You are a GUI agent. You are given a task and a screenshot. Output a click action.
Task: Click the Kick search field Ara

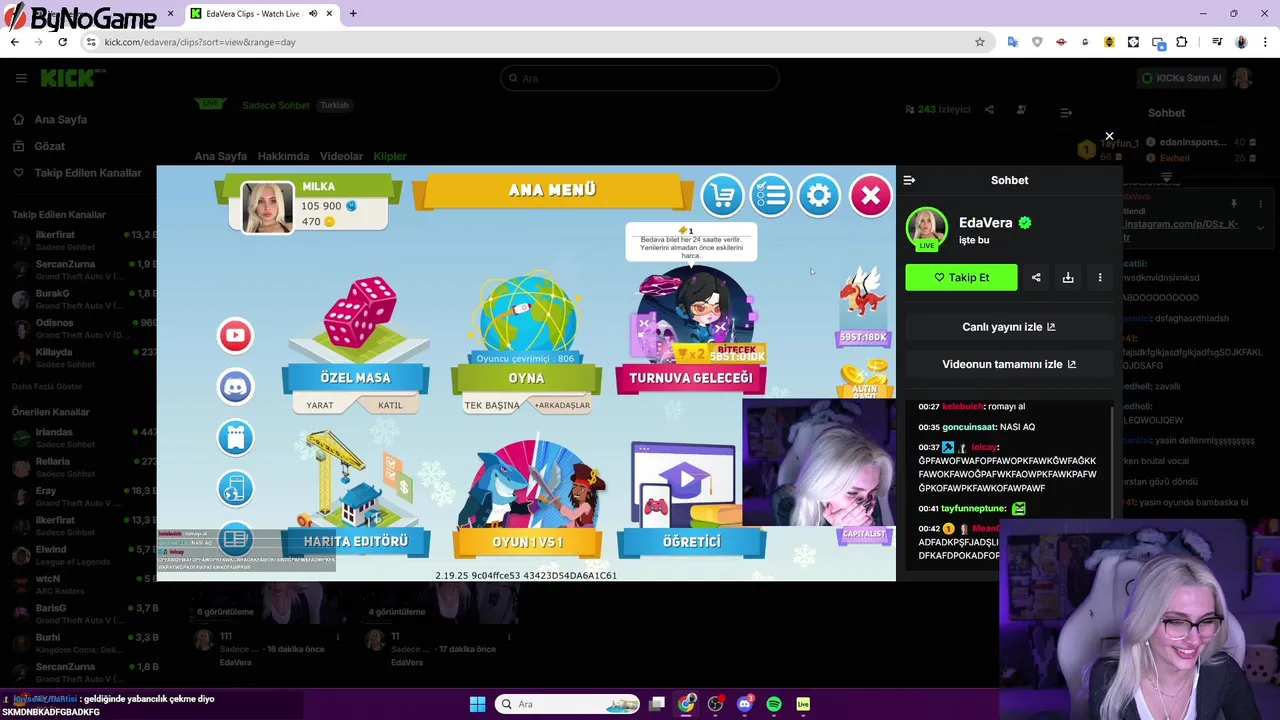640,78
